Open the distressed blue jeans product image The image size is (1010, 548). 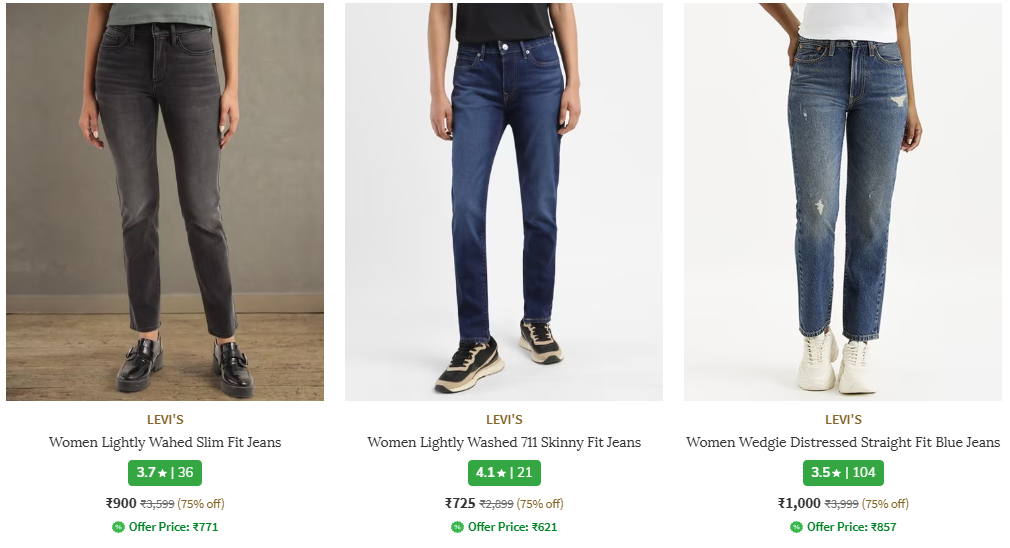(842, 200)
